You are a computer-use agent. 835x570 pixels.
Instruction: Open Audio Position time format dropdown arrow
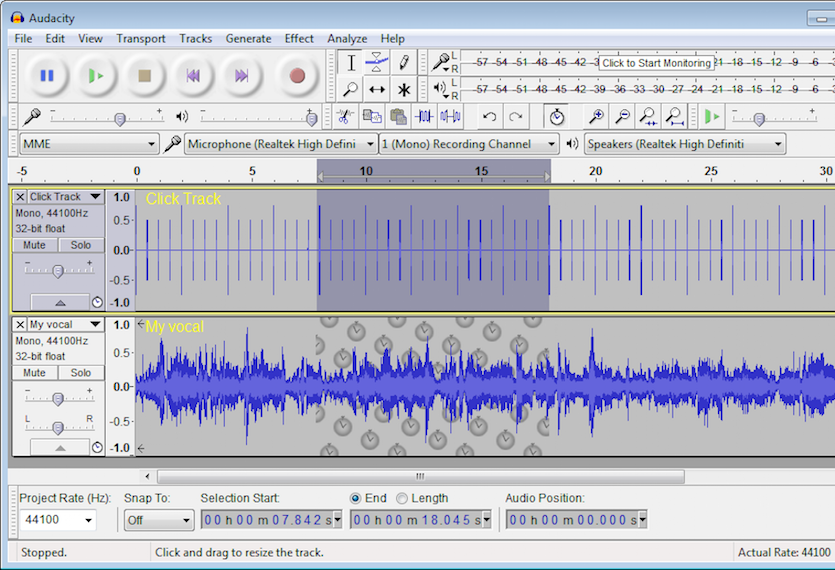pyautogui.click(x=643, y=520)
